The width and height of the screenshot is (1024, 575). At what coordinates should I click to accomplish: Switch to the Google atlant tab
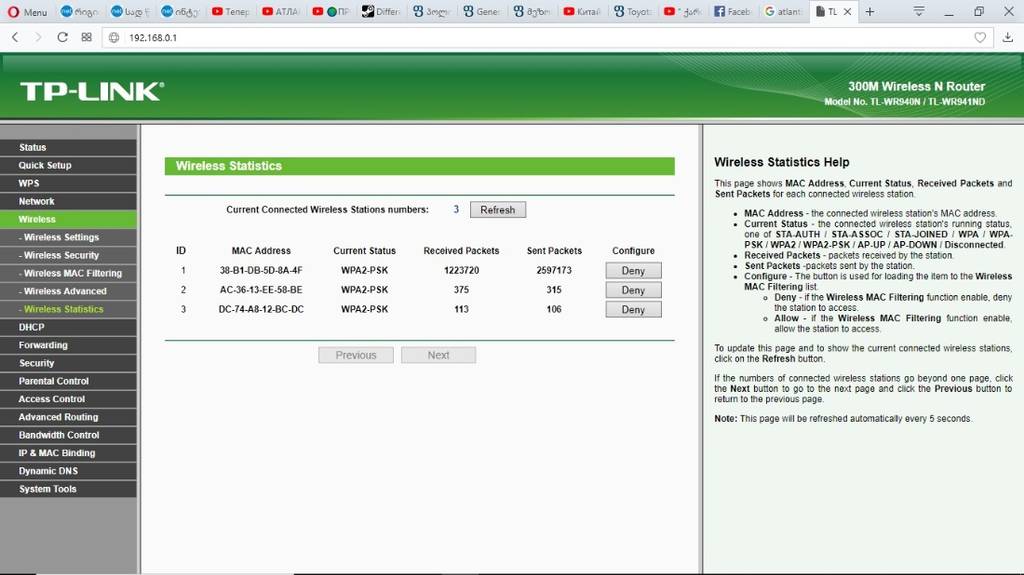coord(783,11)
